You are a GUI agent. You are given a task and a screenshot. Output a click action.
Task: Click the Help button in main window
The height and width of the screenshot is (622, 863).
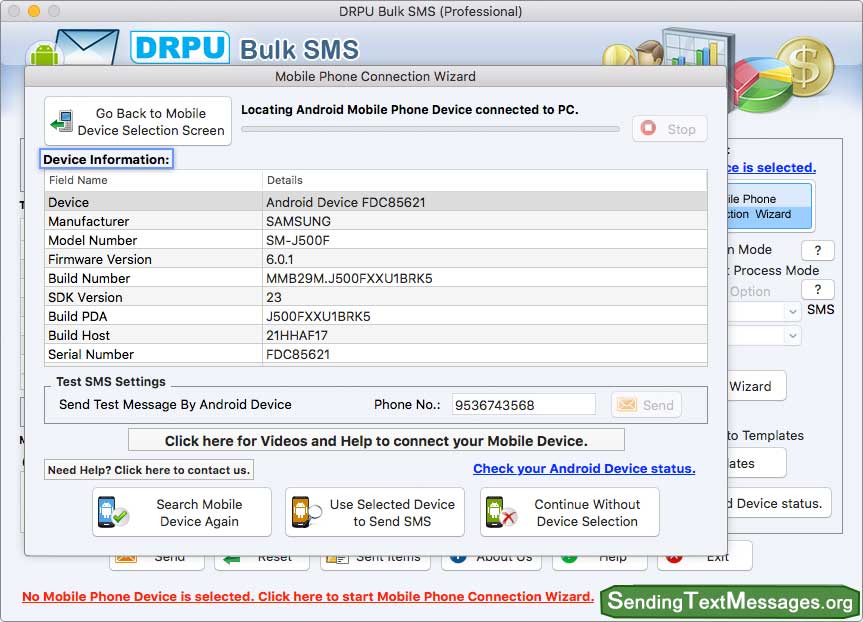coord(602,559)
